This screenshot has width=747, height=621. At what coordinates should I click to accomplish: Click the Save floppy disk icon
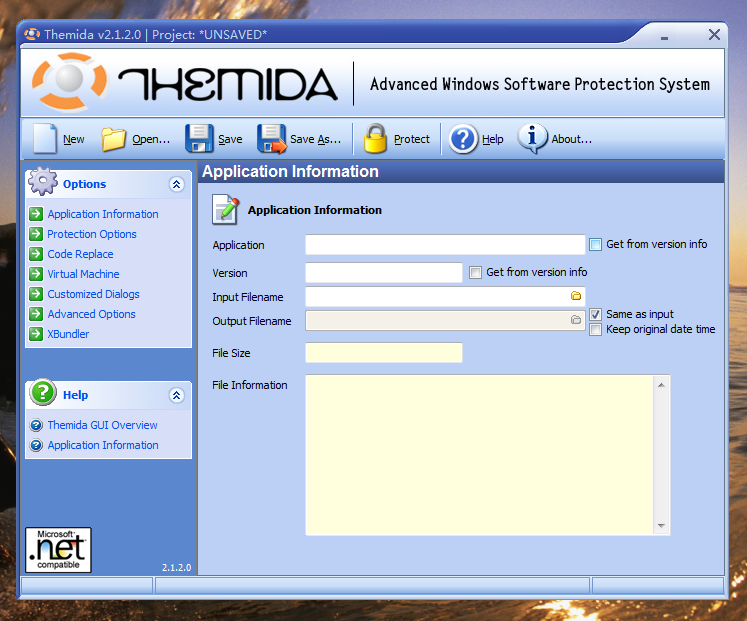pyautogui.click(x=199, y=139)
